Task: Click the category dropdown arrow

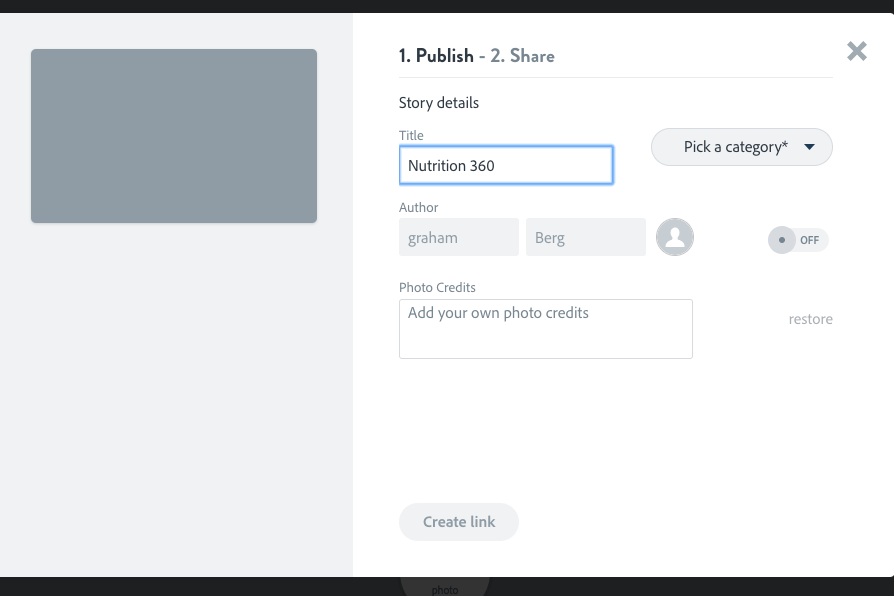Action: (809, 147)
